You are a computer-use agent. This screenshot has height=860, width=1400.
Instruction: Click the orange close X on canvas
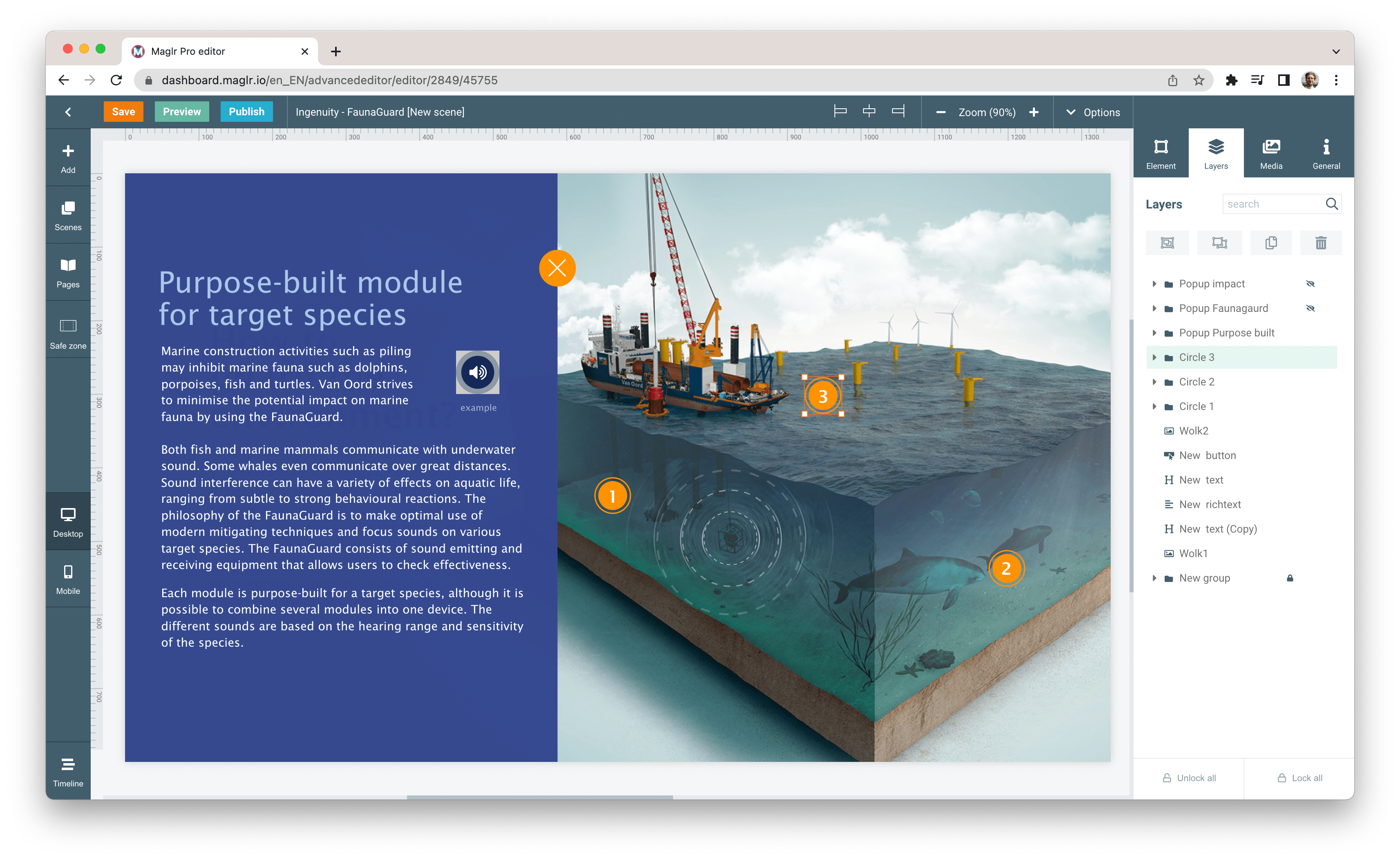click(557, 268)
